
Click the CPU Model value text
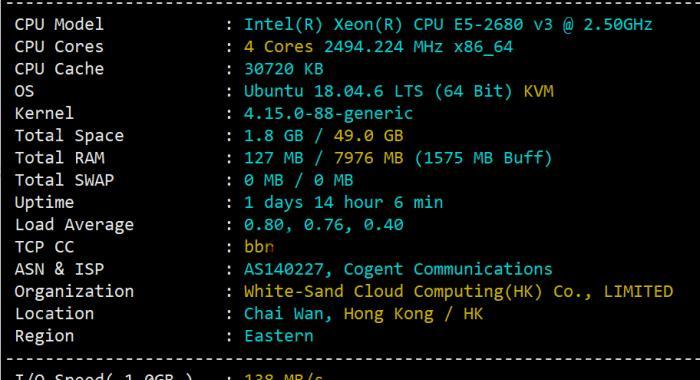coord(448,25)
